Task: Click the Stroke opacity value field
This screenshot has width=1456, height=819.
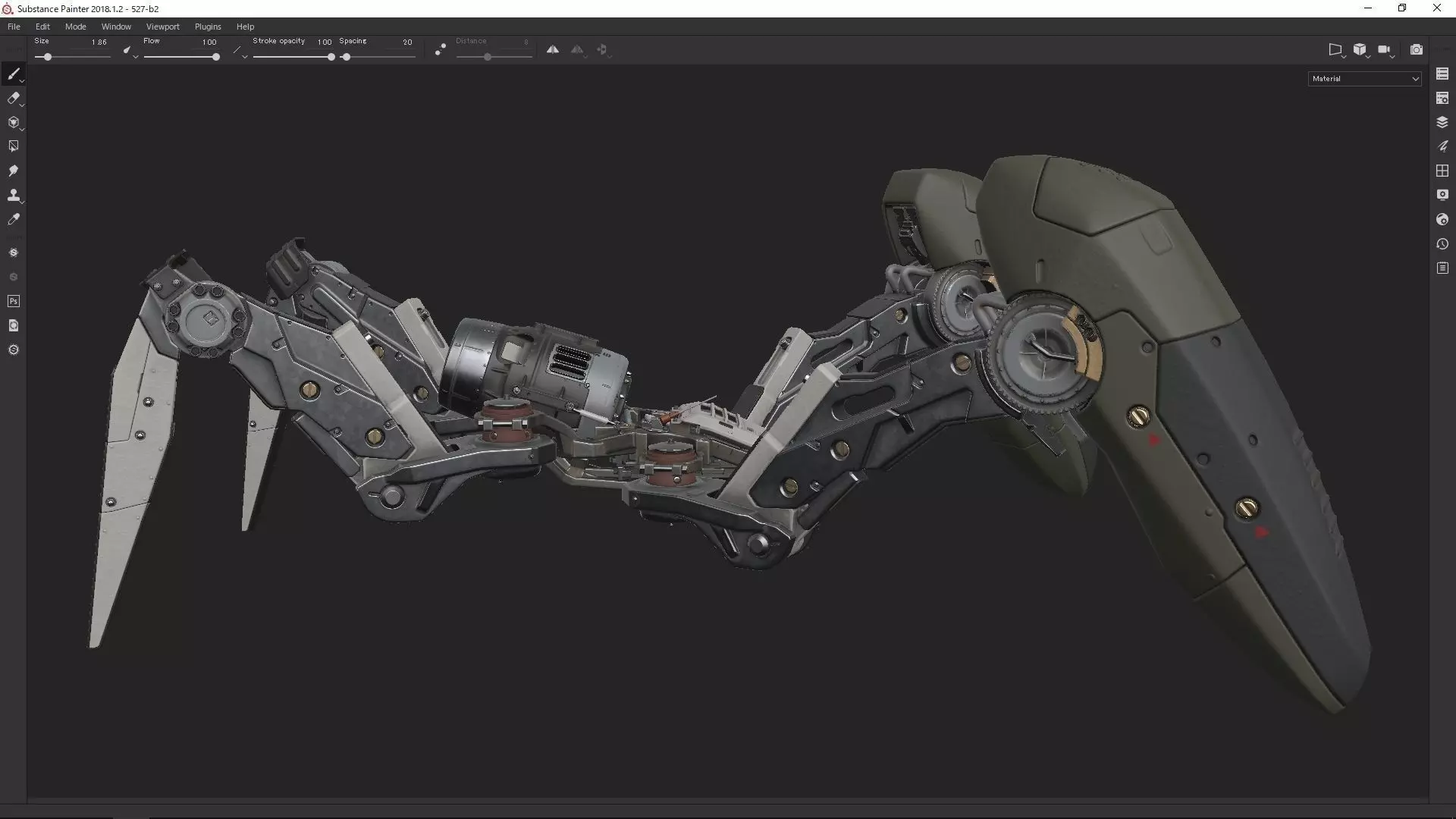Action: tap(324, 42)
